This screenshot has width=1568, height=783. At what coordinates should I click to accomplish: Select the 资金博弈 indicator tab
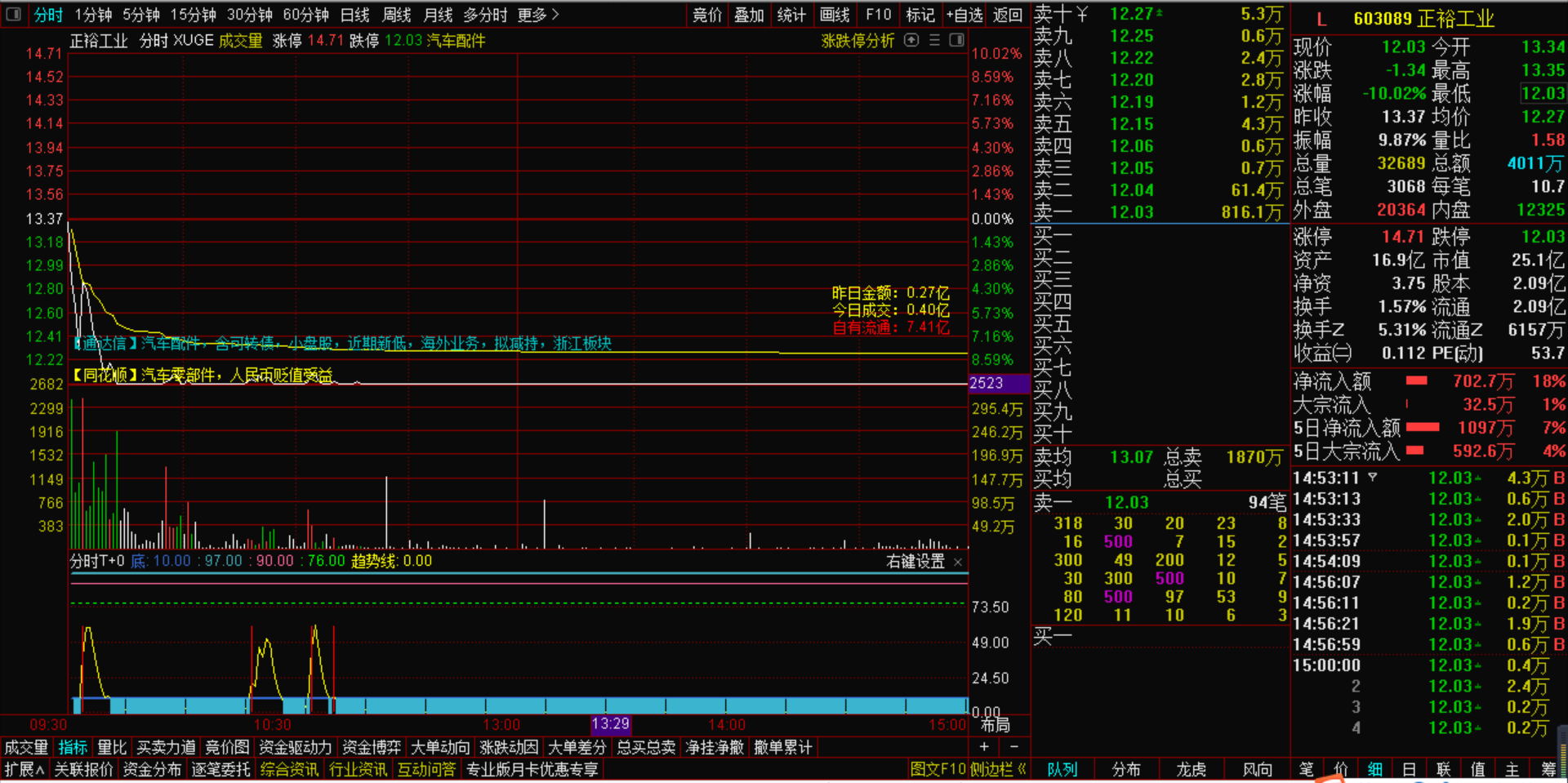[x=372, y=747]
